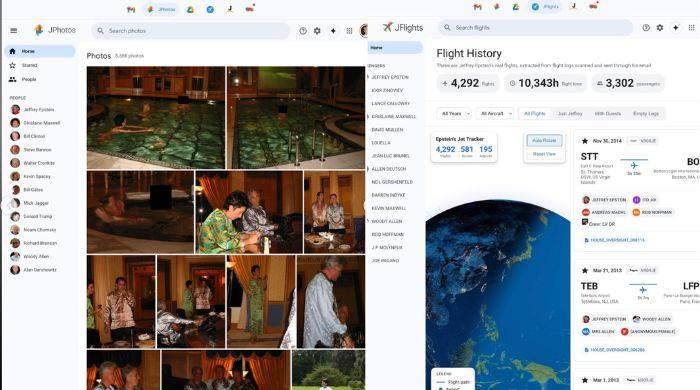Click the Drive icon above the JFlights window

(x=516, y=7)
